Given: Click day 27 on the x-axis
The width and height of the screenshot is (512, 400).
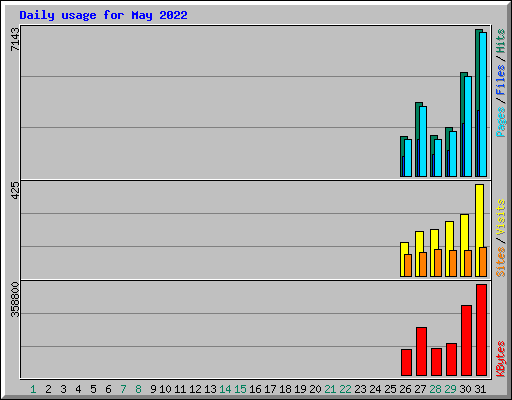Looking at the screenshot, I should pos(420,389).
